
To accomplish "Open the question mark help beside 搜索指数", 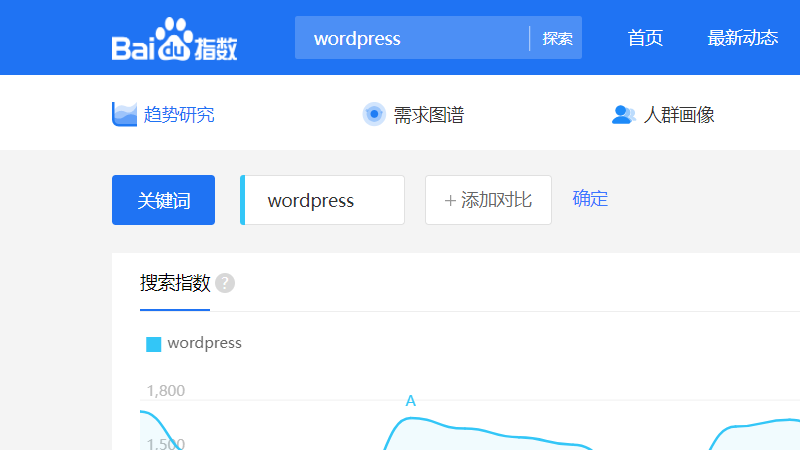I will (225, 283).
